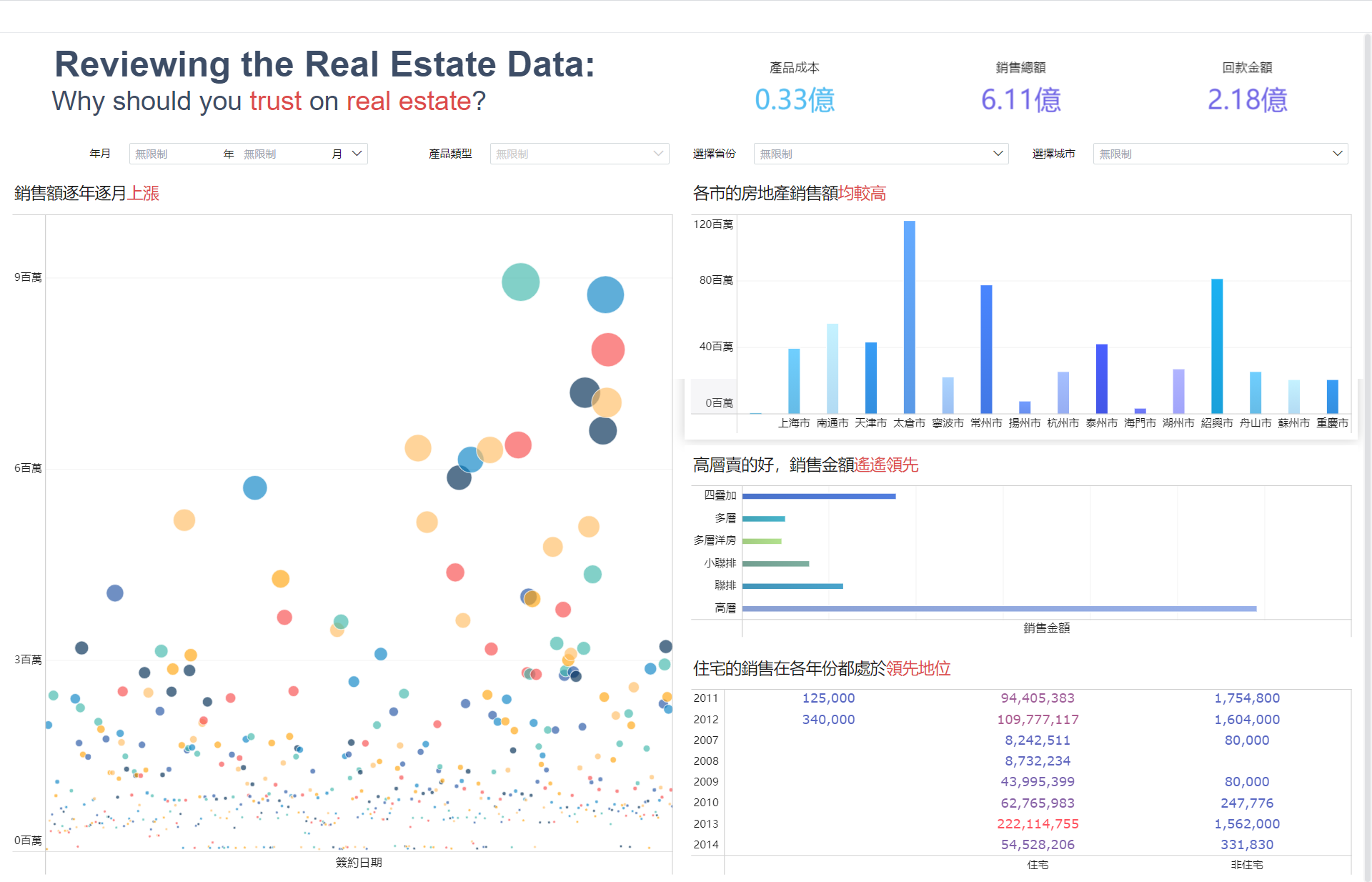This screenshot has height=882, width=1372.
Task: Select the 太倉市 bar in city chart
Action: [909, 317]
